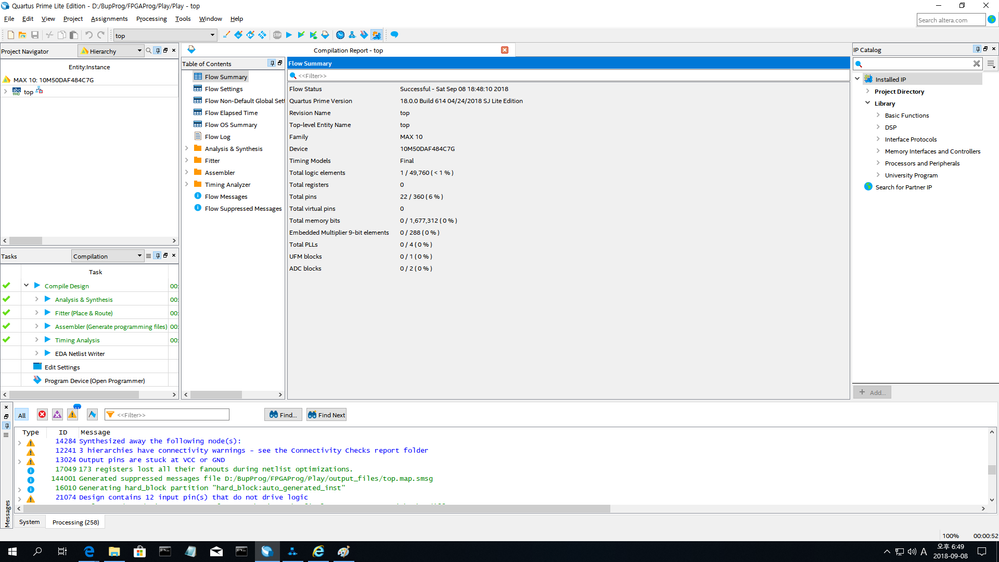
Task: Toggle the All messages filter button
Action: point(22,414)
